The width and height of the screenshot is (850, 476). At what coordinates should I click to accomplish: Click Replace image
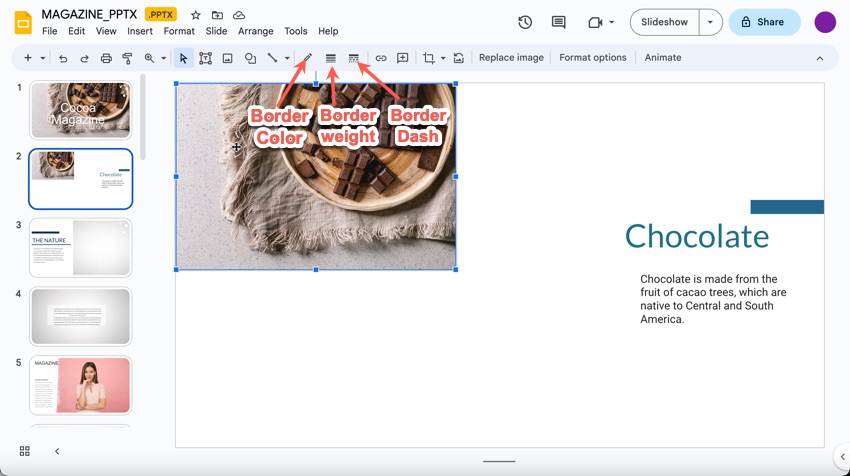click(x=511, y=57)
